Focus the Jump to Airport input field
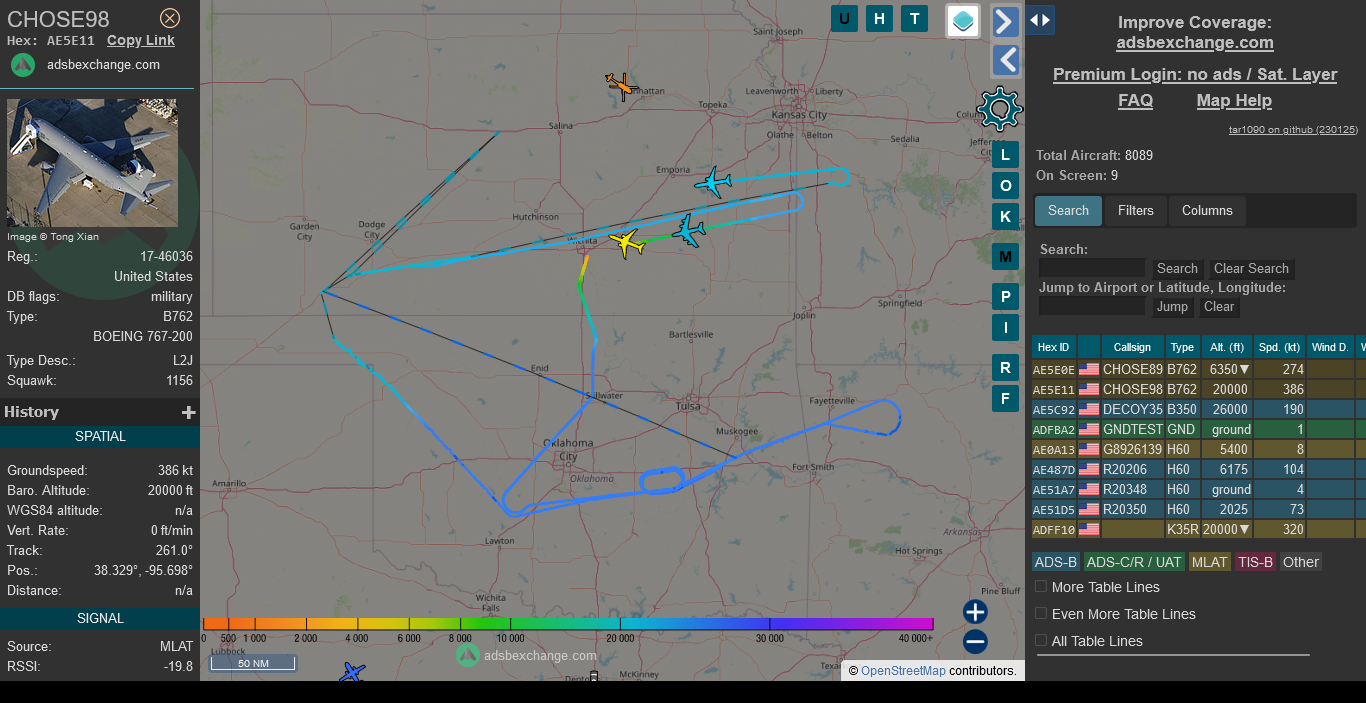Viewport: 1366px width, 703px height. [1092, 306]
